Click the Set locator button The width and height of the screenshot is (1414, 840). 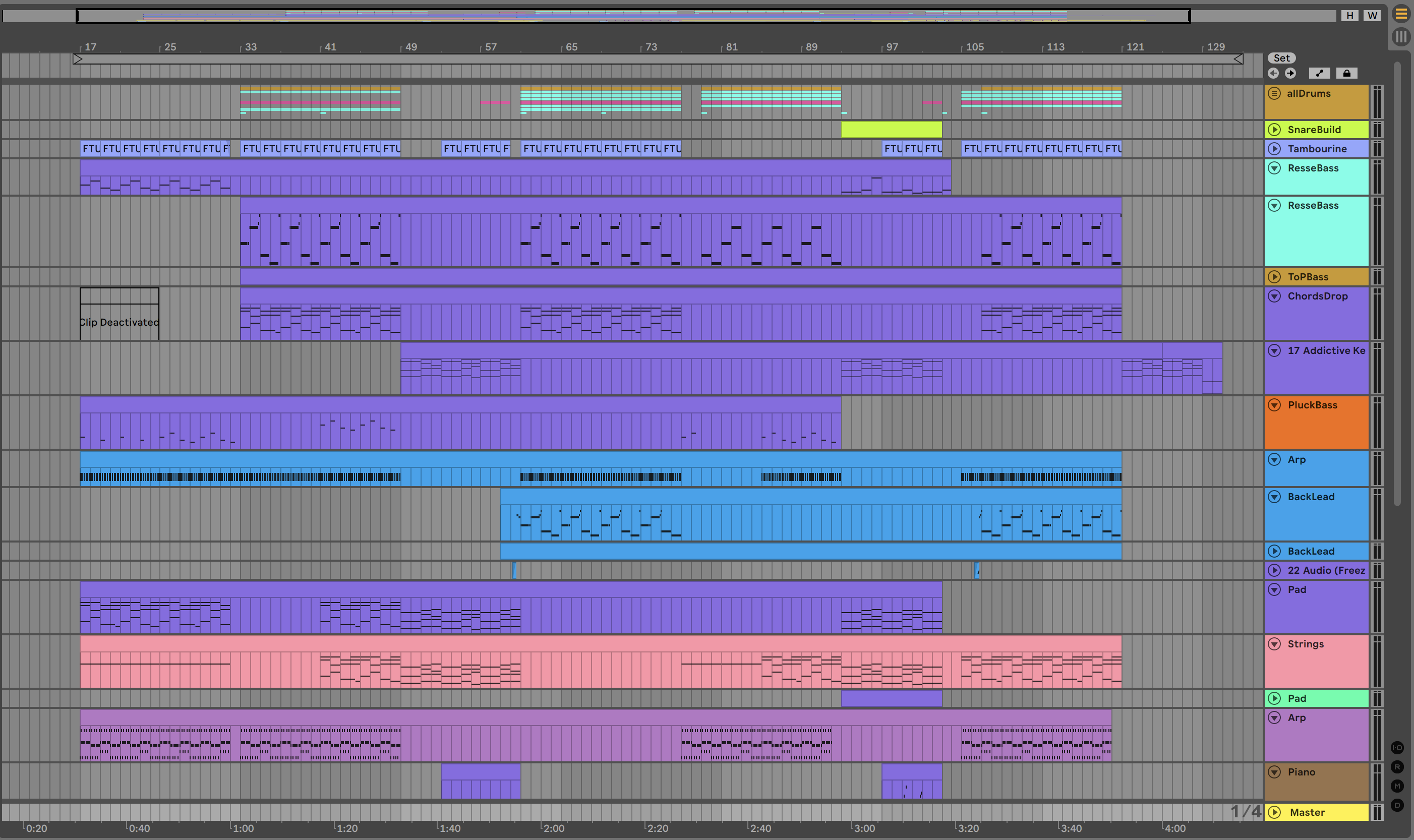(x=1281, y=58)
